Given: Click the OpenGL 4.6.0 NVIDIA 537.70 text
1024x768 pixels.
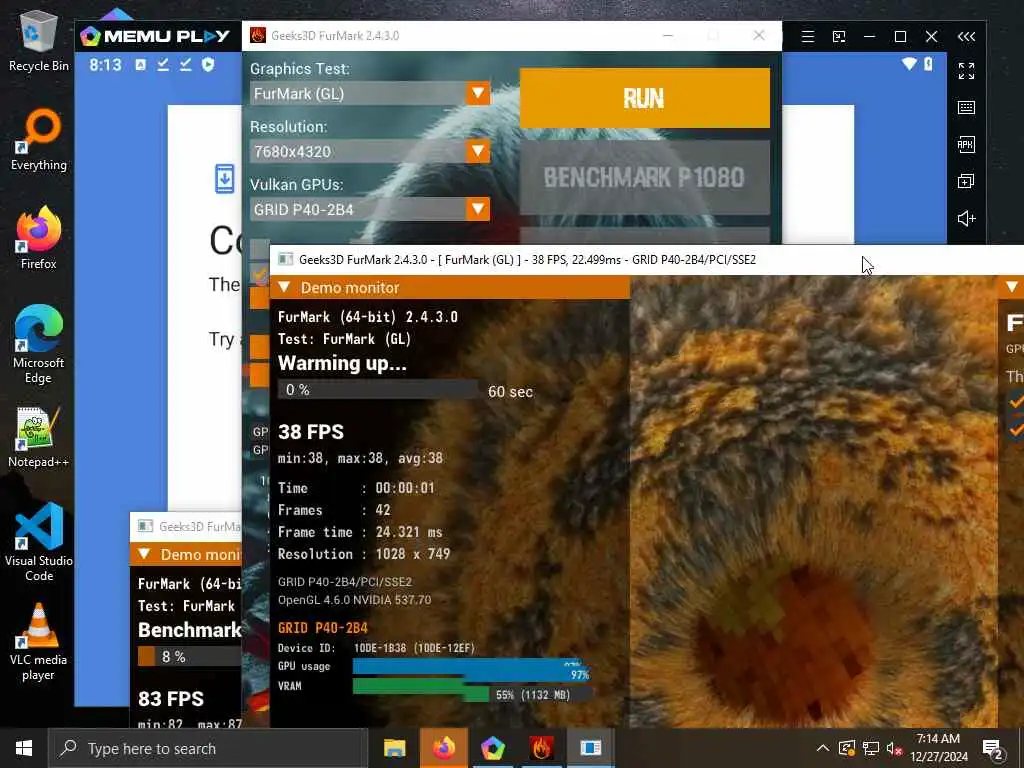Looking at the screenshot, I should pos(354,600).
